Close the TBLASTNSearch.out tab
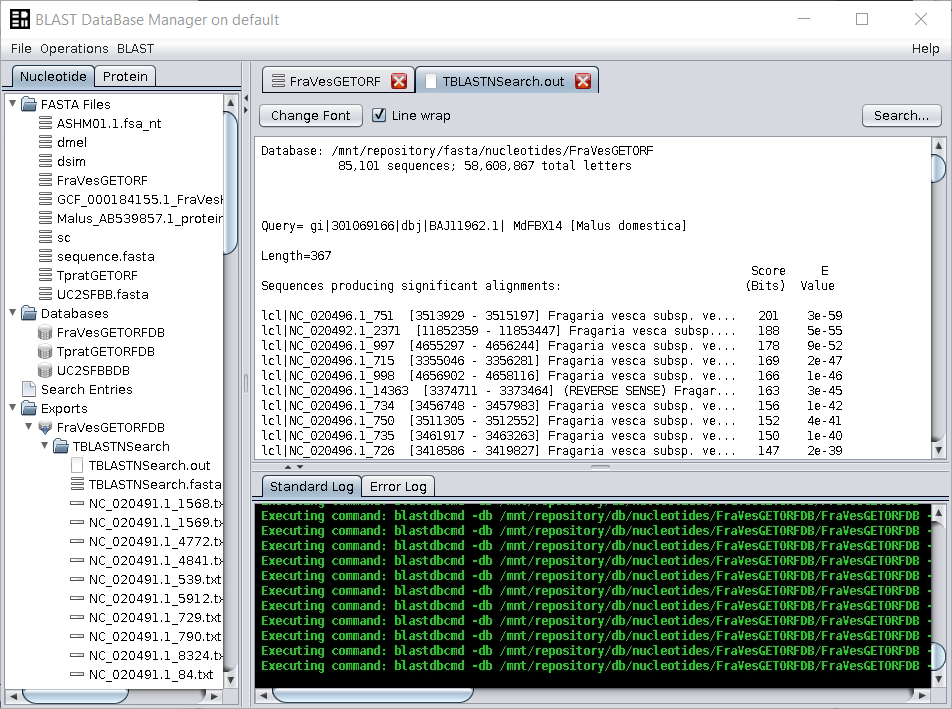952x709 pixels. (583, 81)
